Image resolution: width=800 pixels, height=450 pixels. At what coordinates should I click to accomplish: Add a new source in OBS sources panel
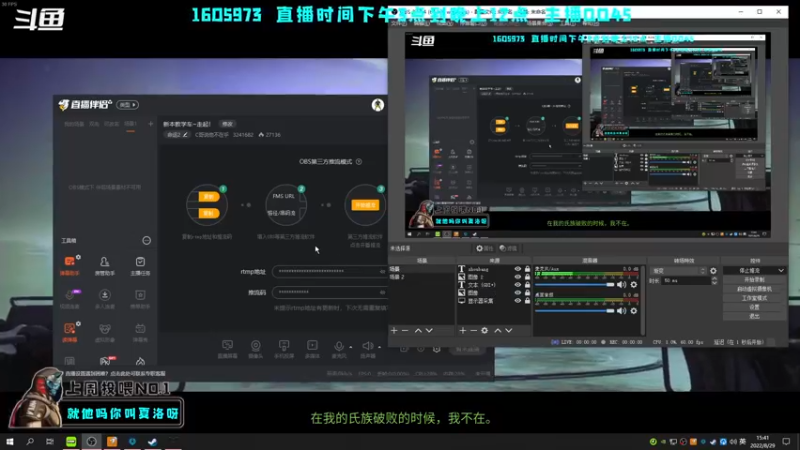pyautogui.click(x=462, y=331)
